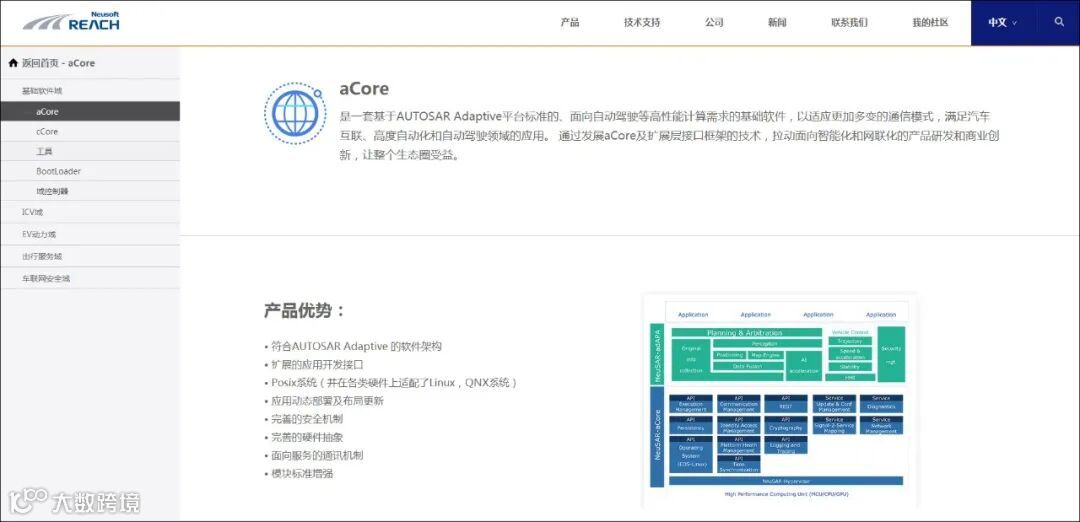Click bullet 模块标准增强
This screenshot has height=522, width=1080.
click(x=298, y=474)
